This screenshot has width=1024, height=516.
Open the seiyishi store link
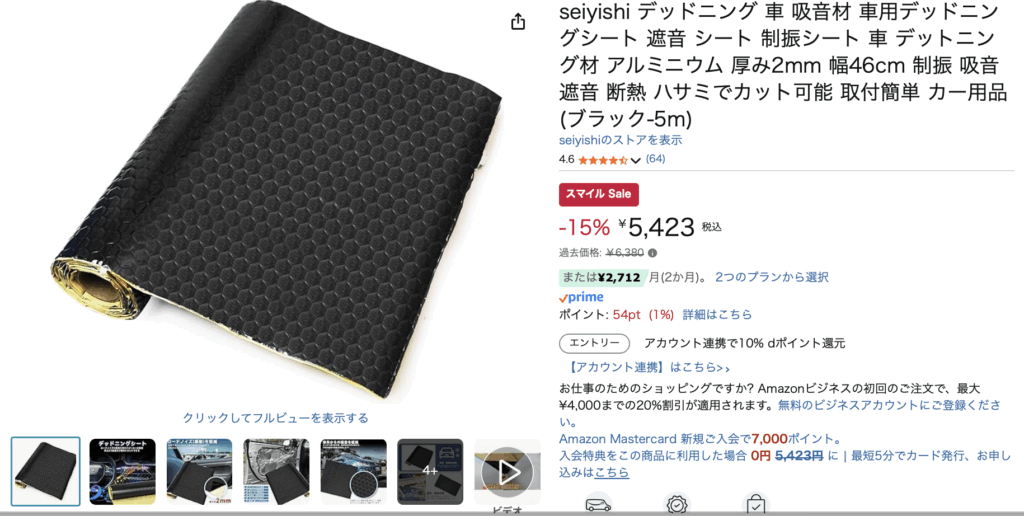[620, 140]
